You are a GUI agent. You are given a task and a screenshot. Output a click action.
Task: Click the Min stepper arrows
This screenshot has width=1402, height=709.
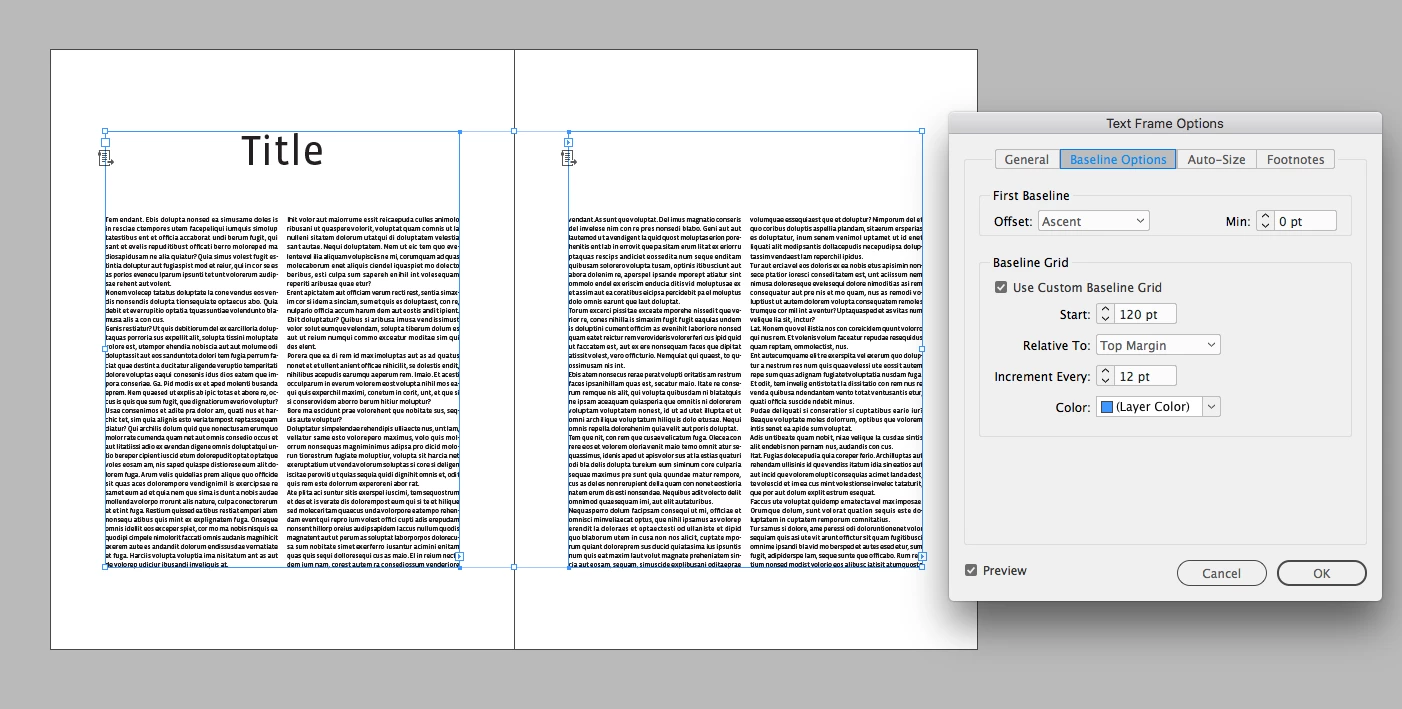(x=1265, y=221)
